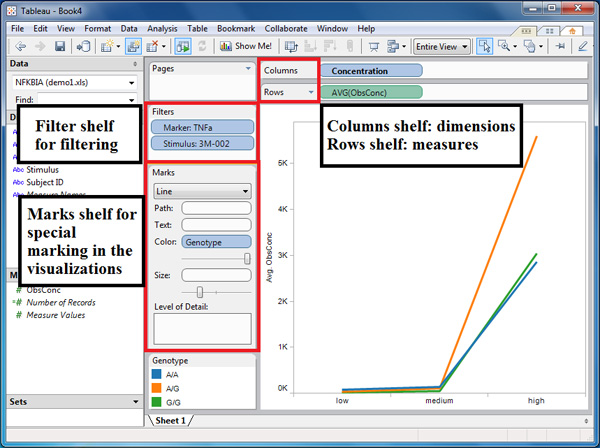Click the Find input field in Data pane

coord(84,100)
